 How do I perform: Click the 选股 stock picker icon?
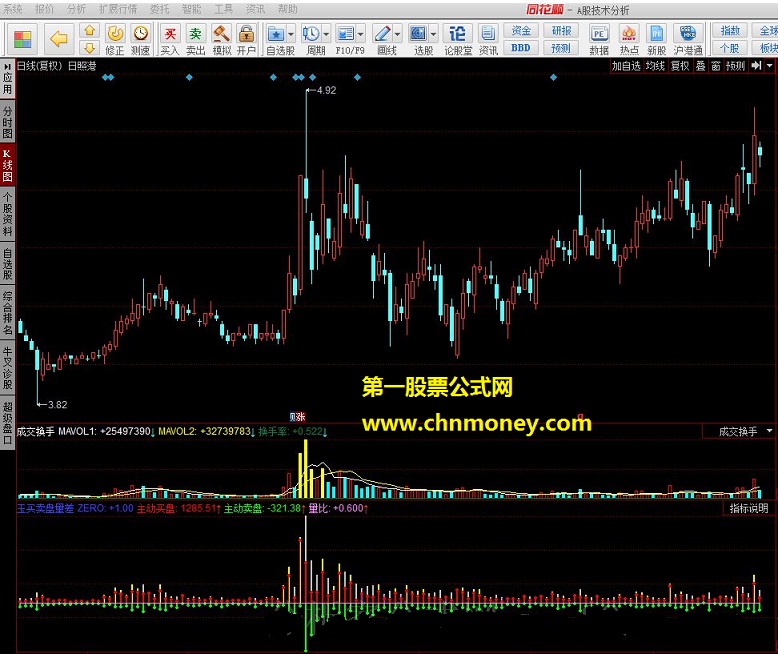click(x=418, y=34)
